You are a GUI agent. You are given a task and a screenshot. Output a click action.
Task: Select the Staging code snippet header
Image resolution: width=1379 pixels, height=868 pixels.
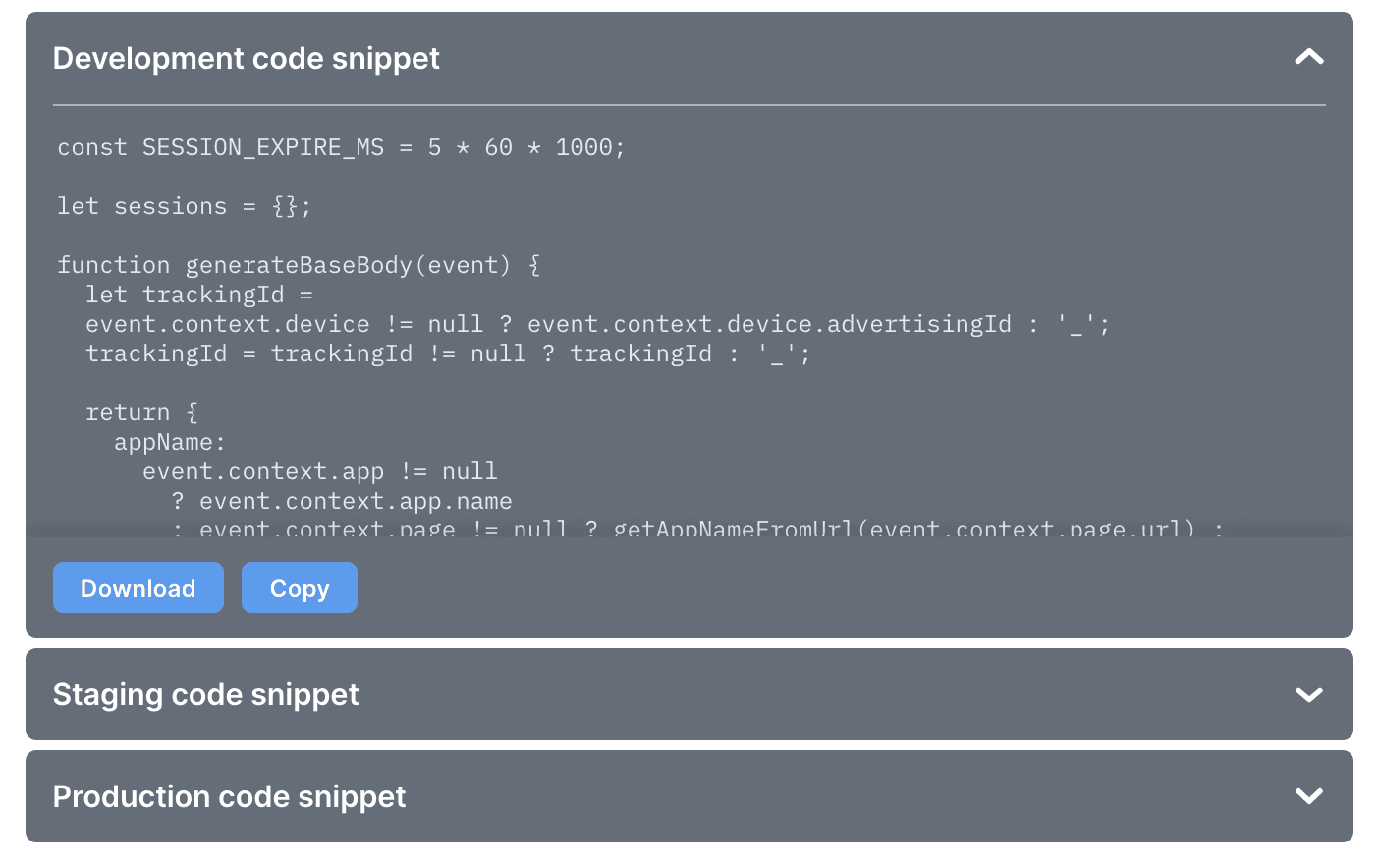pos(206,694)
